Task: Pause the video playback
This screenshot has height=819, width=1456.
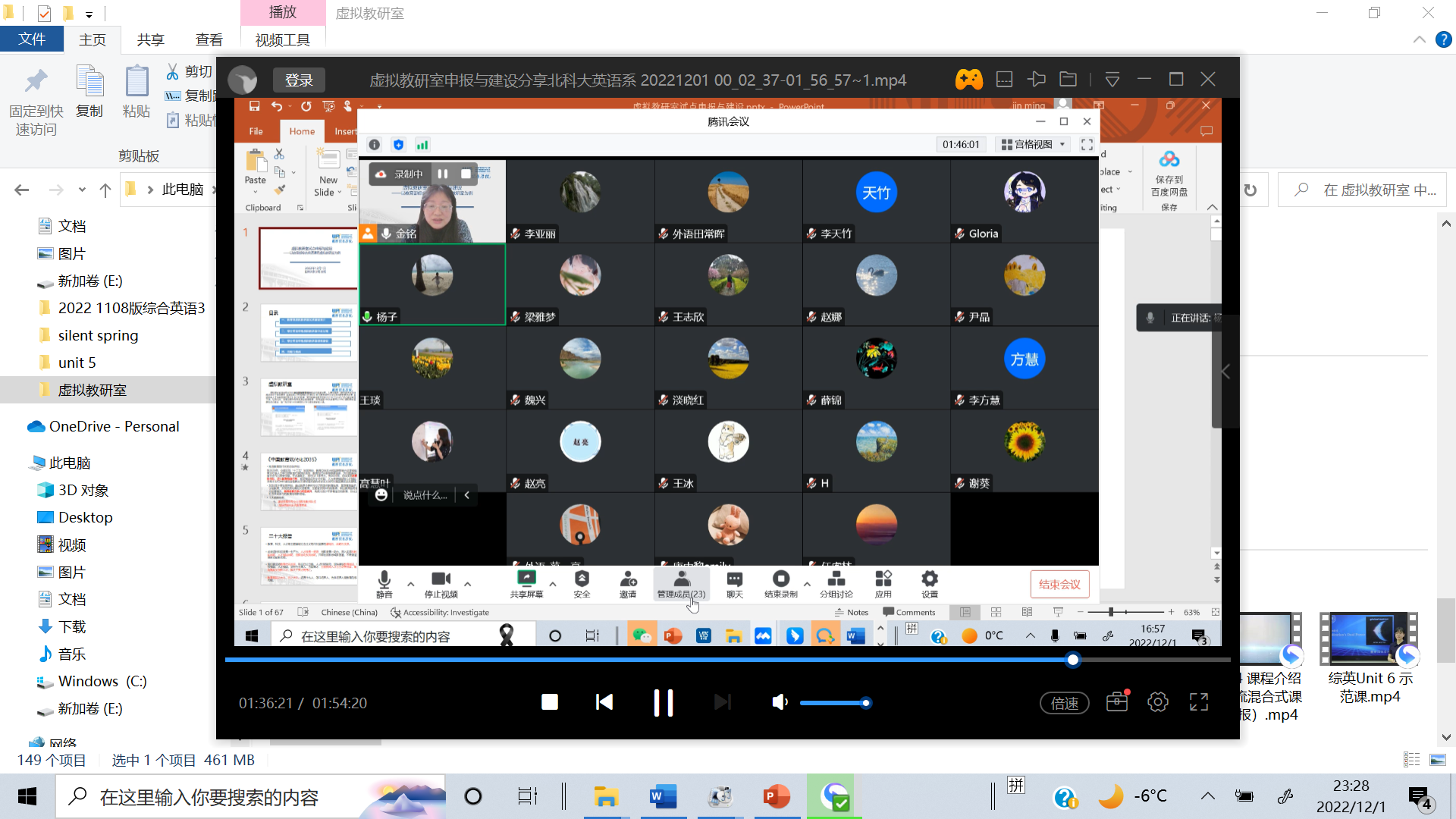Action: click(663, 703)
